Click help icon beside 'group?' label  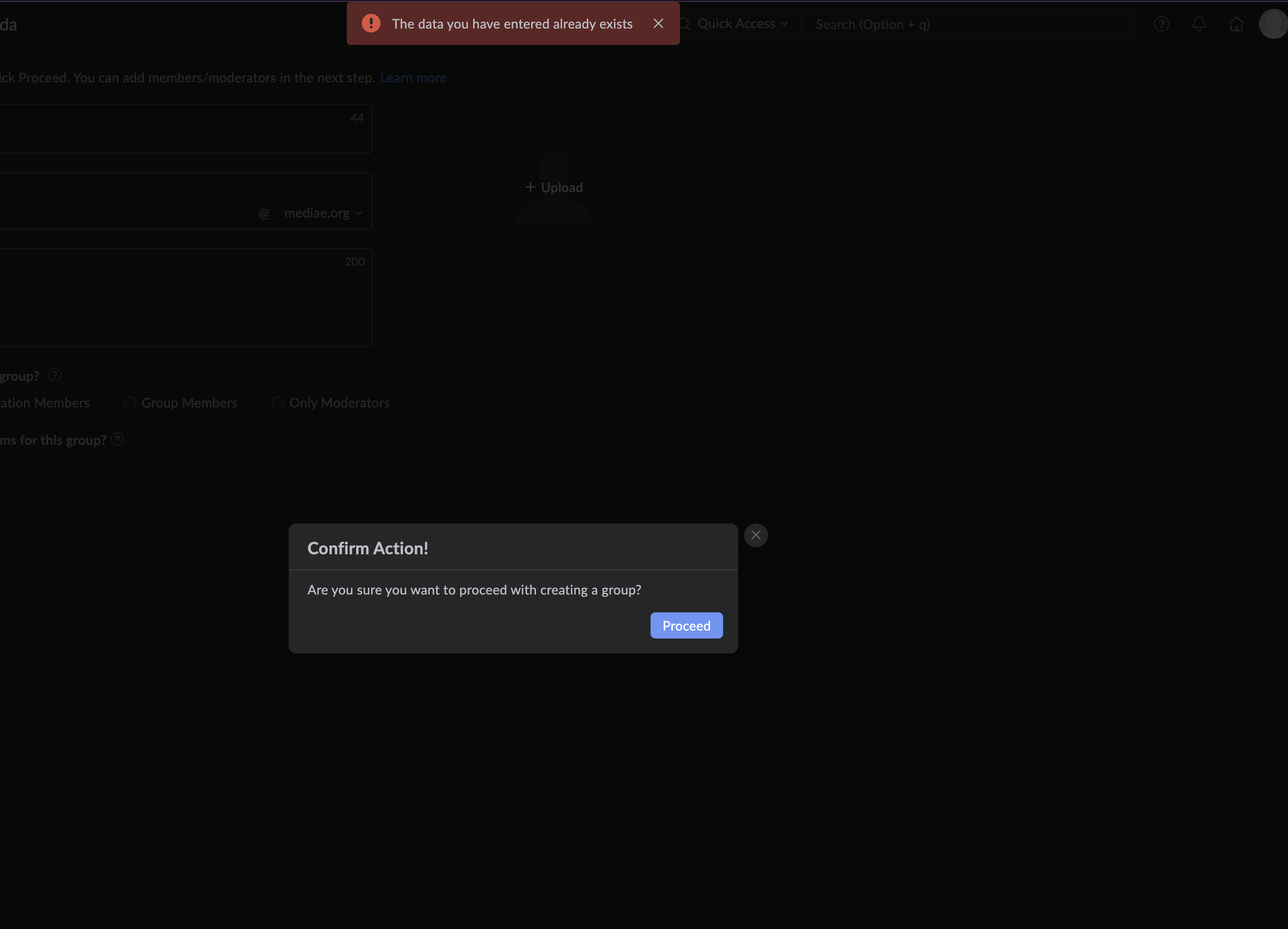54,376
